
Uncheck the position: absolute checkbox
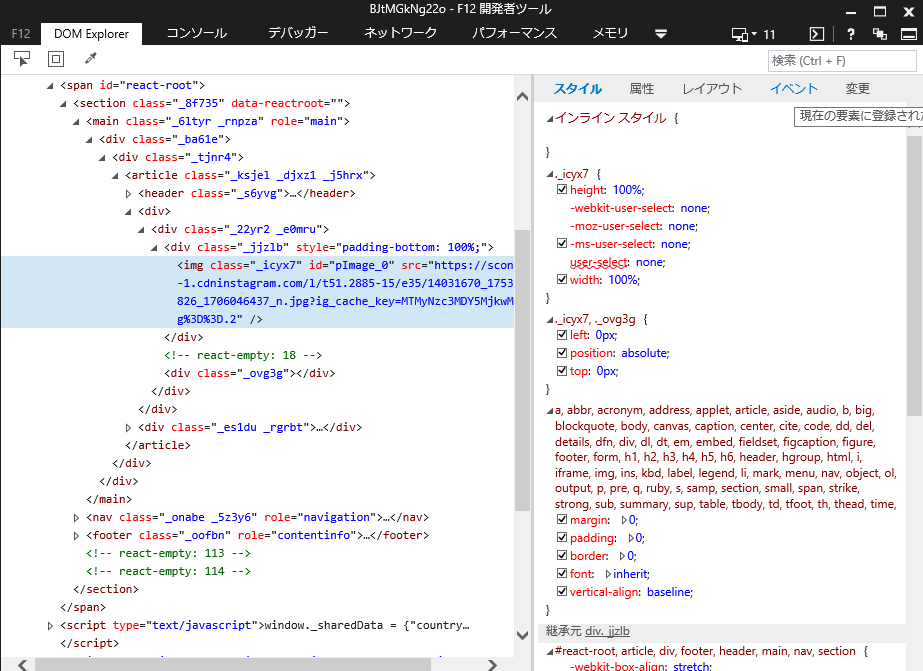point(562,353)
